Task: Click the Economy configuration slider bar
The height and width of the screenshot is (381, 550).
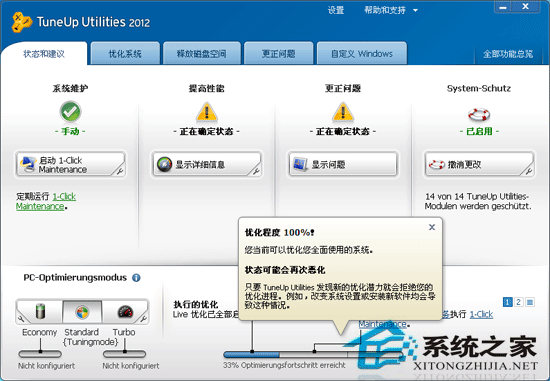Action: [x=40, y=354]
